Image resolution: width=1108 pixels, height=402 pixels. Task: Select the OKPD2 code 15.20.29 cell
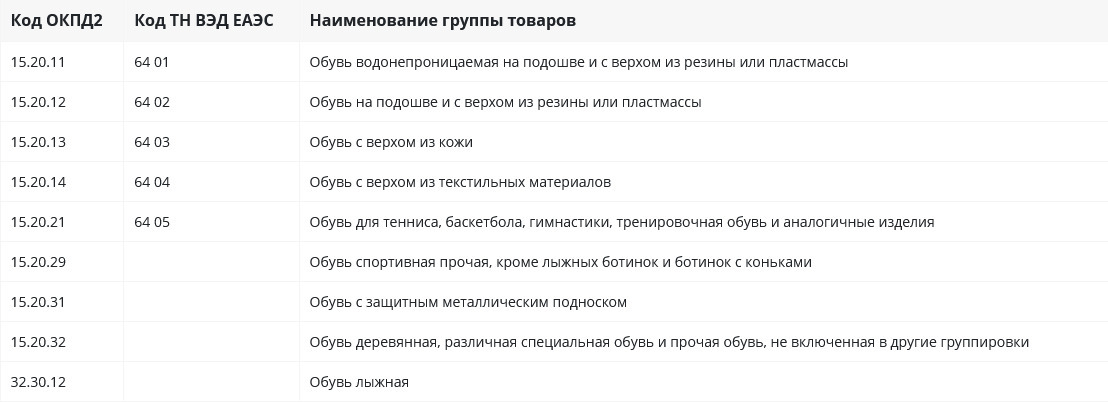(x=38, y=262)
